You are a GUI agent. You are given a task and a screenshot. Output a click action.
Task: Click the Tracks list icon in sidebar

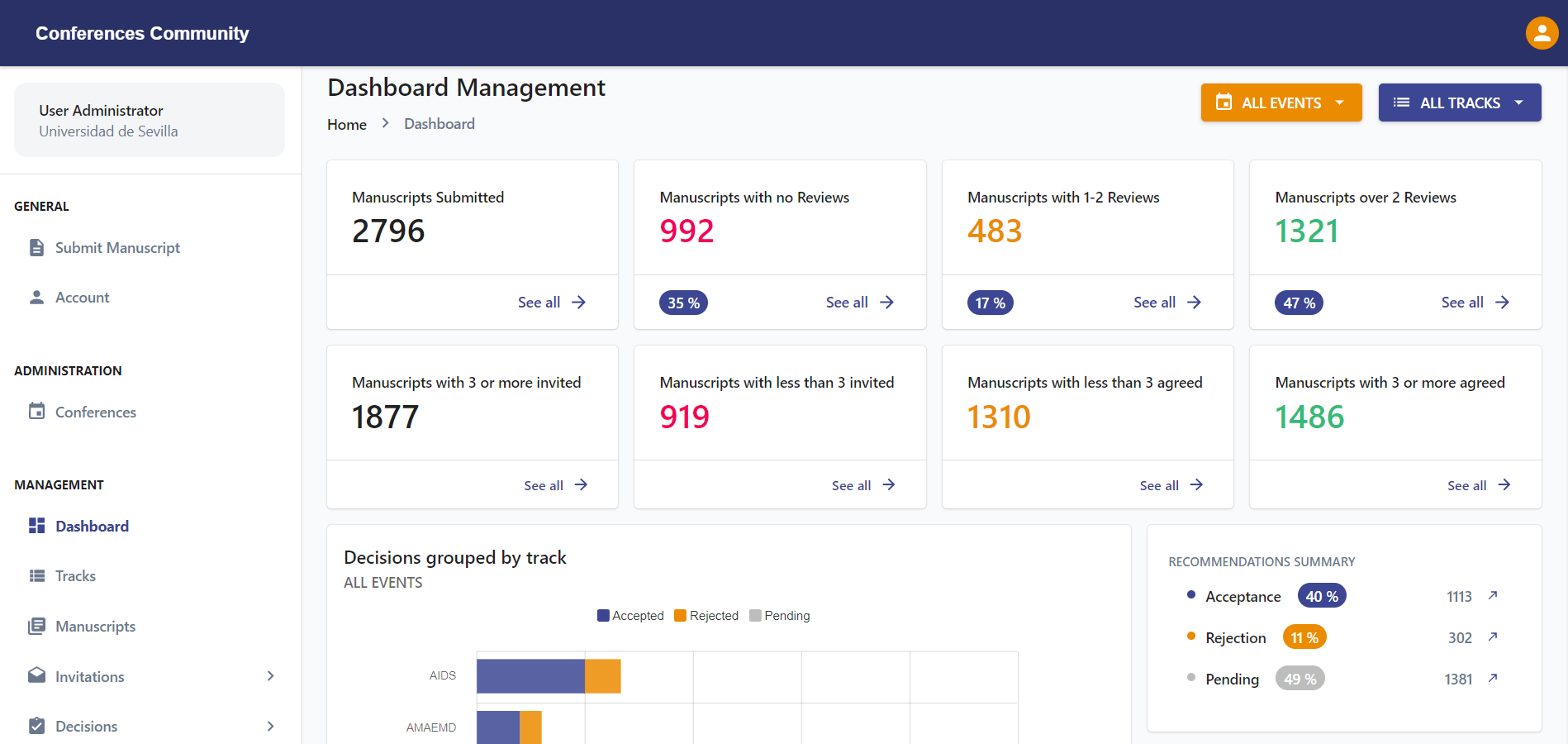[36, 576]
